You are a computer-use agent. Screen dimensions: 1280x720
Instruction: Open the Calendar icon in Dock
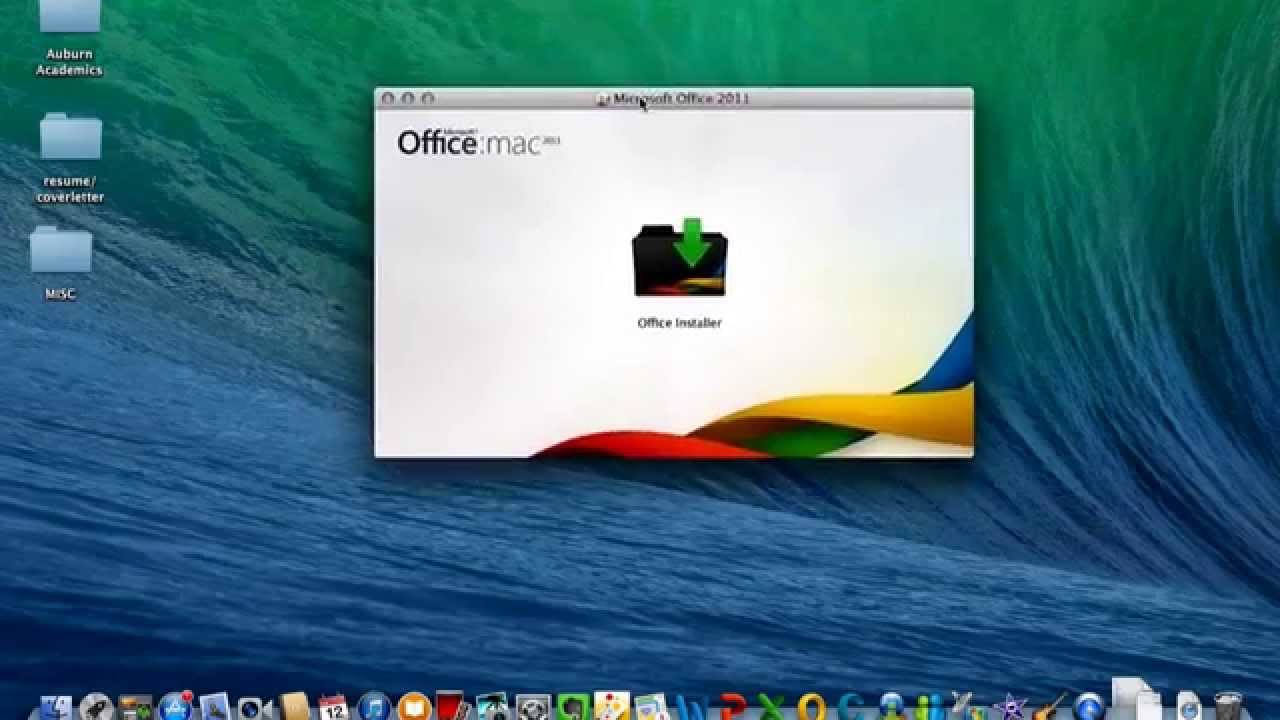tap(333, 706)
